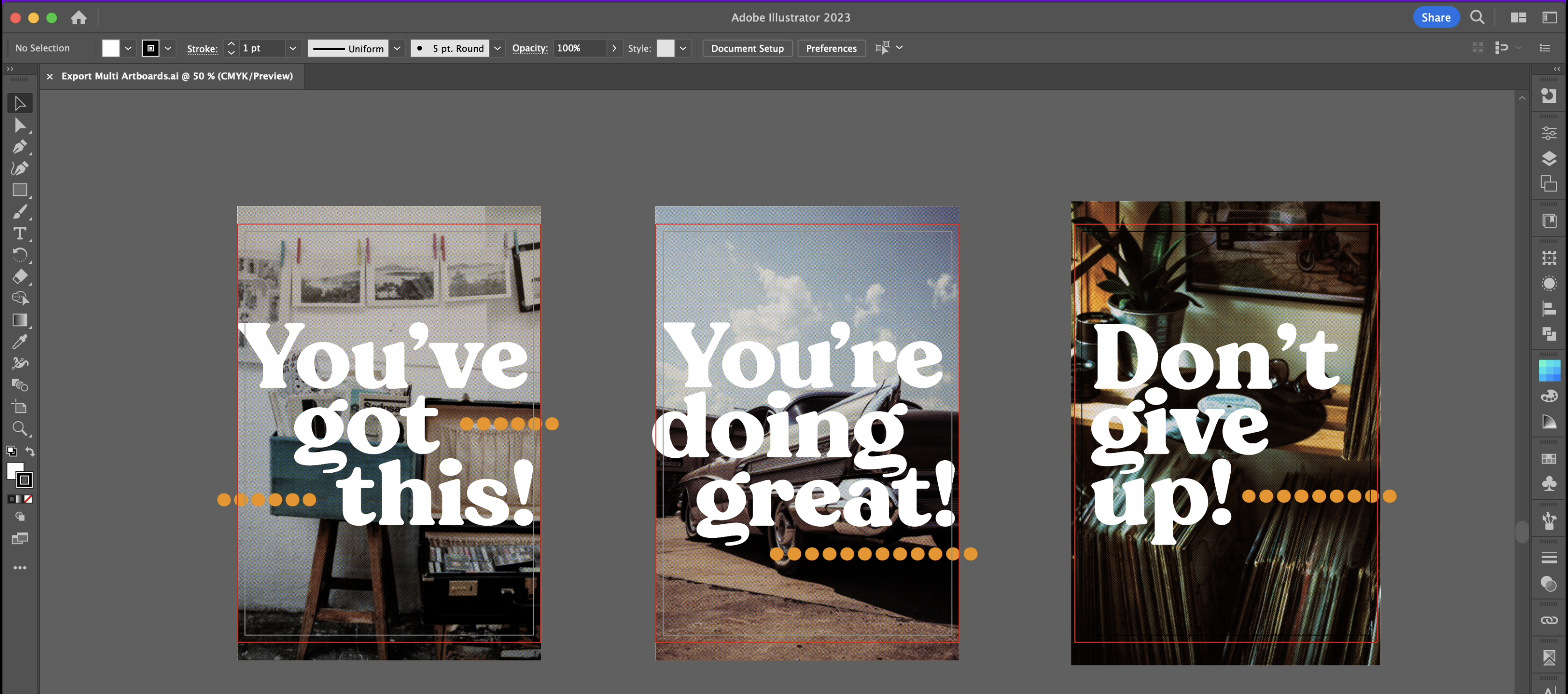Image resolution: width=1568 pixels, height=694 pixels.
Task: Open Preferences from the control bar
Action: 831,48
